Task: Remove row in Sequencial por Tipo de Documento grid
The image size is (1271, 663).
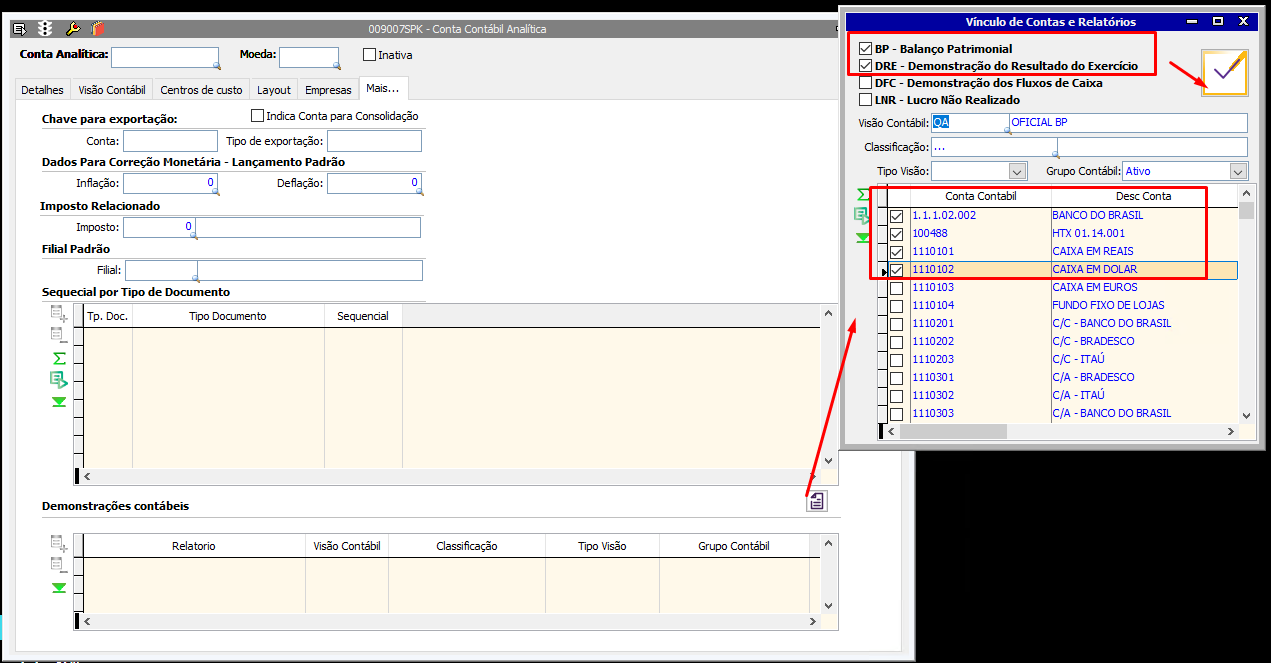Action: tap(59, 336)
